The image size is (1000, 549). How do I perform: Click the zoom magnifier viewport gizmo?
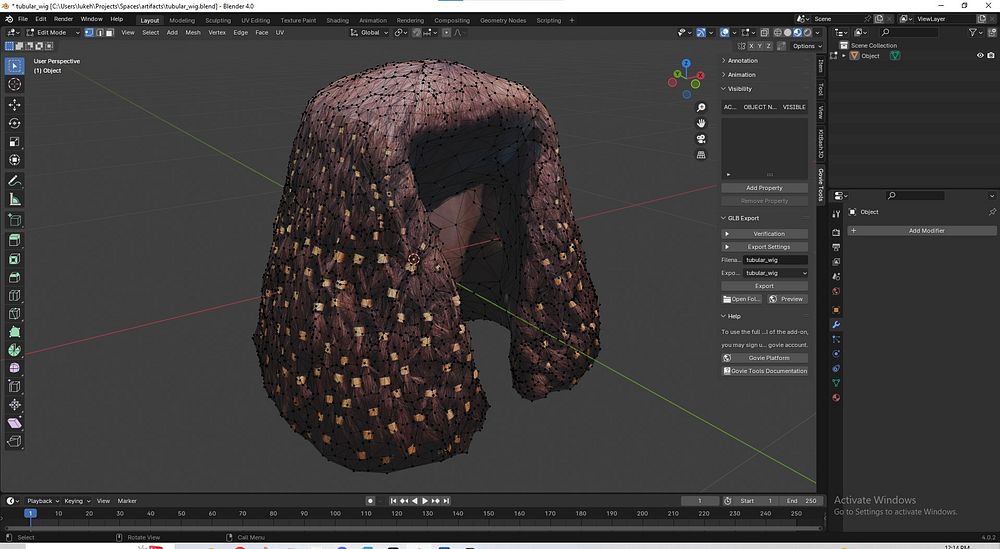coord(701,107)
